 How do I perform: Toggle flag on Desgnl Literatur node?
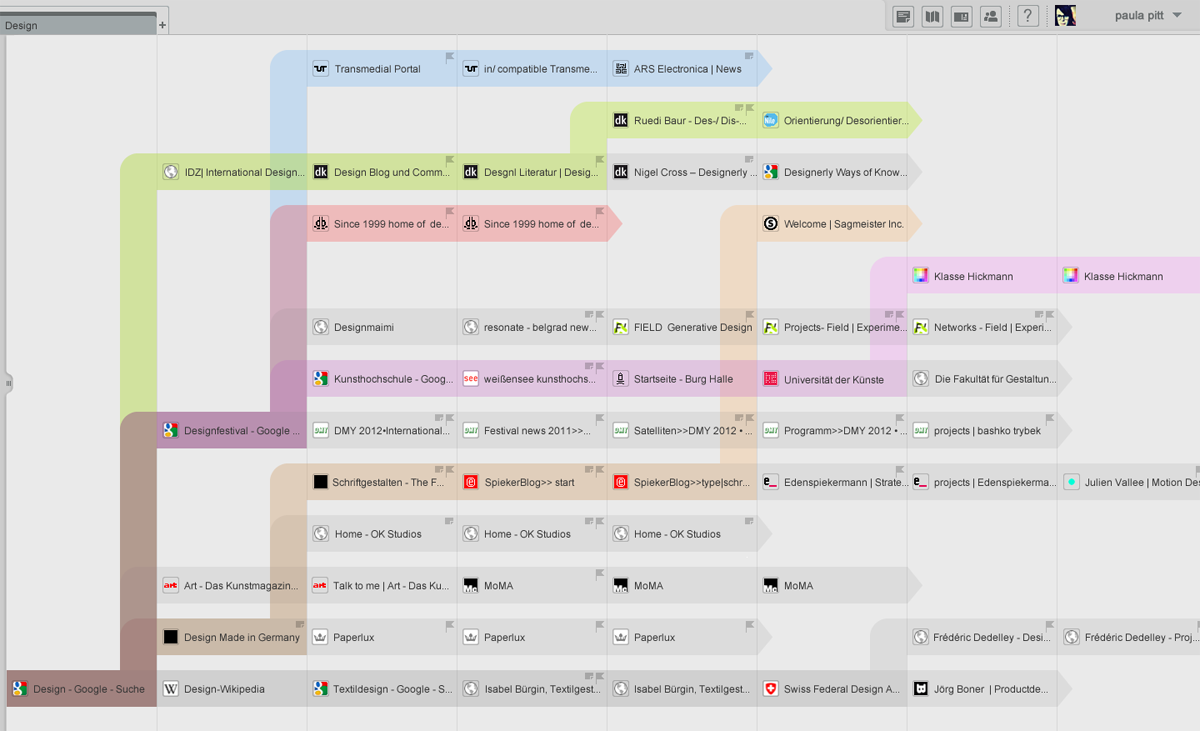(600, 160)
